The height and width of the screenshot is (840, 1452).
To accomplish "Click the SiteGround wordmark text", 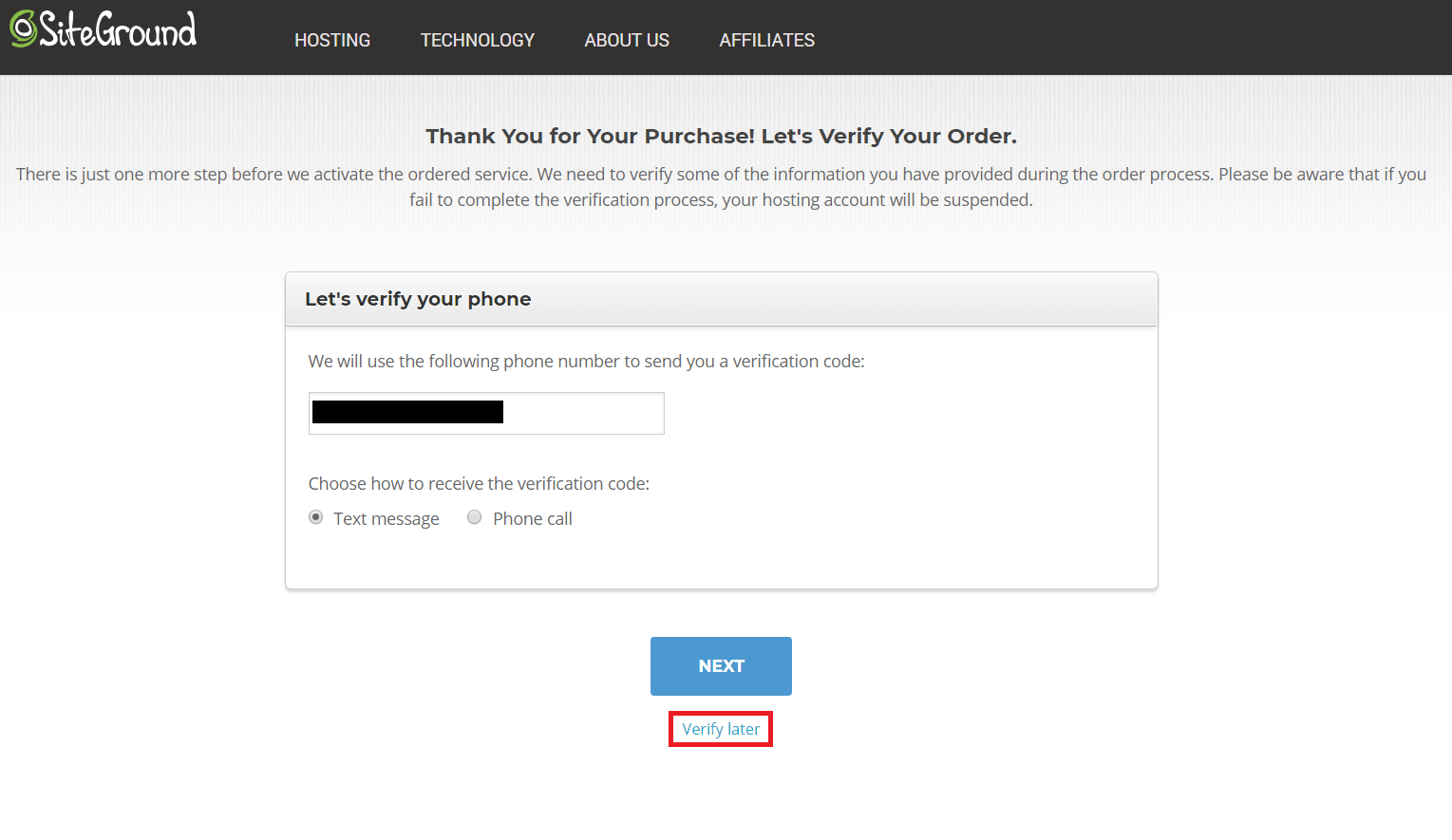I will 118,29.
